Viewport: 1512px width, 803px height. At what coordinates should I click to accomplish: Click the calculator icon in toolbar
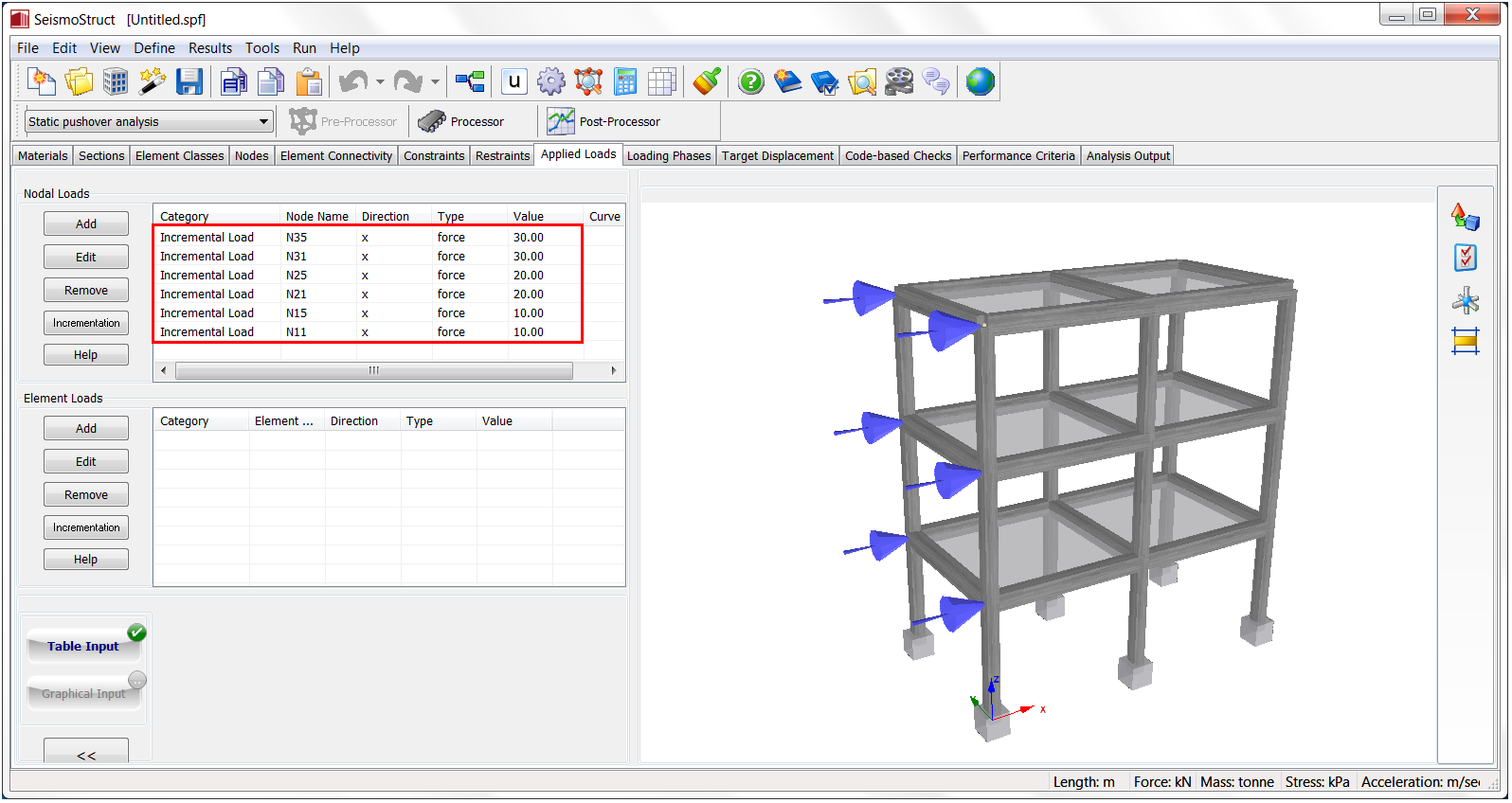[625, 82]
